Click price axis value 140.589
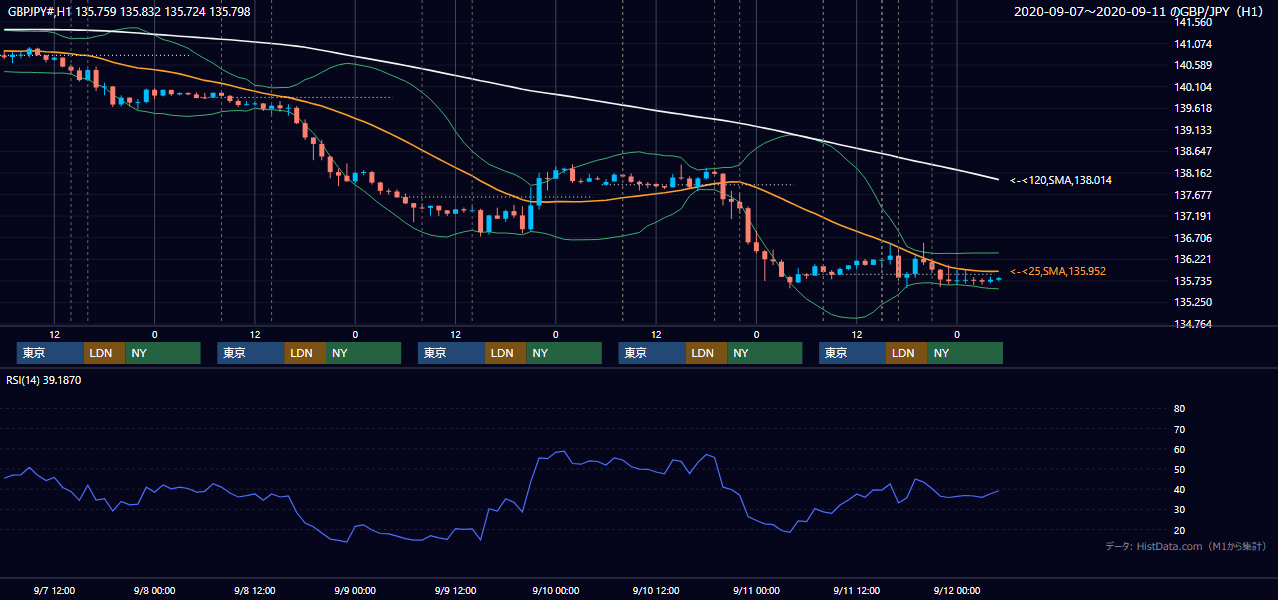The image size is (1278, 600). [x=1192, y=65]
